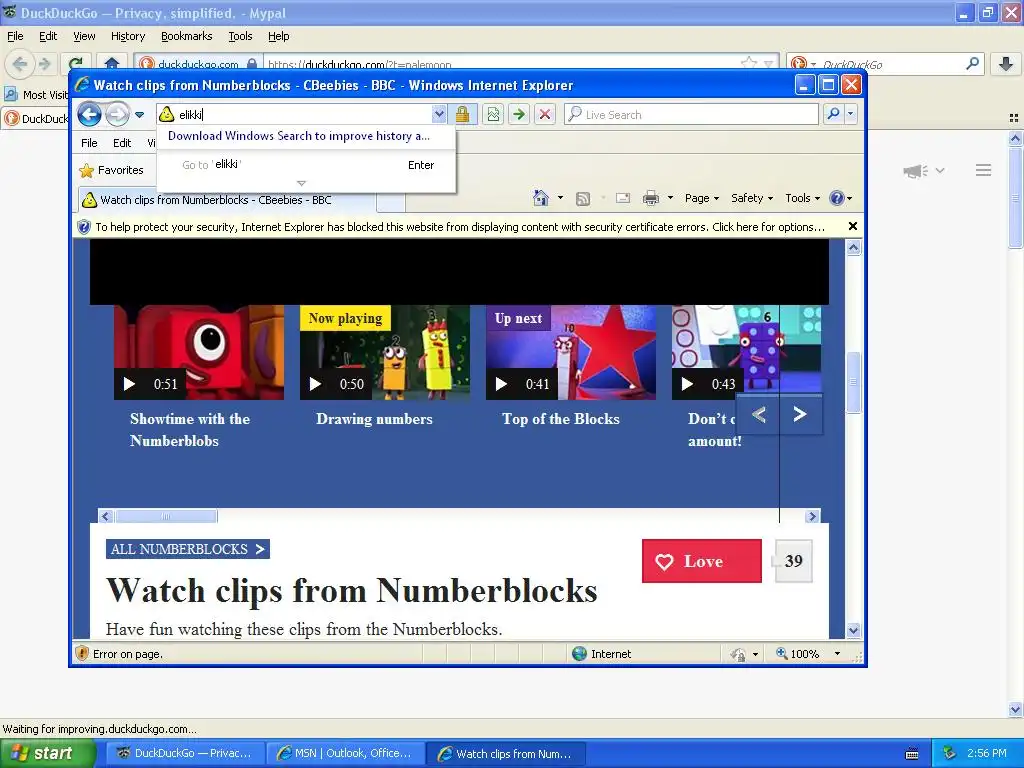This screenshot has height=768, width=1024.
Task: Open the Print dropdown arrow
Action: [x=670, y=198]
